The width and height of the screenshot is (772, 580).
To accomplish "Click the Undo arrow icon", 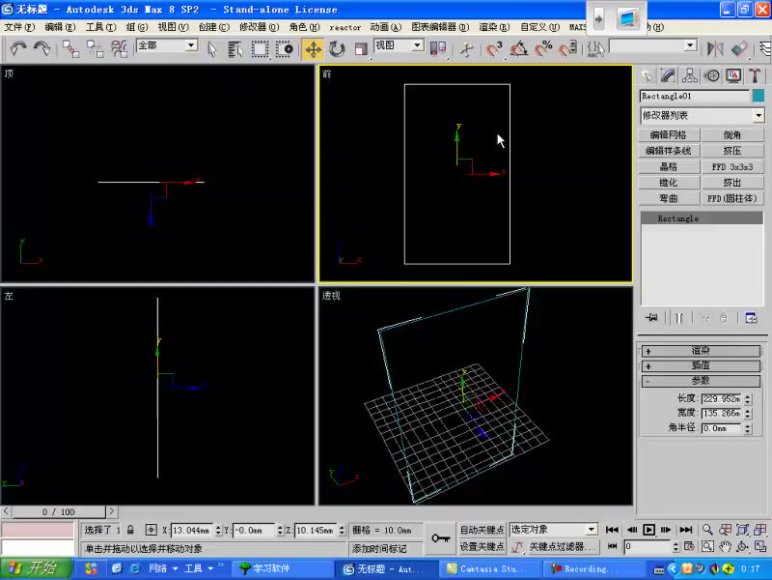I will coord(19,49).
